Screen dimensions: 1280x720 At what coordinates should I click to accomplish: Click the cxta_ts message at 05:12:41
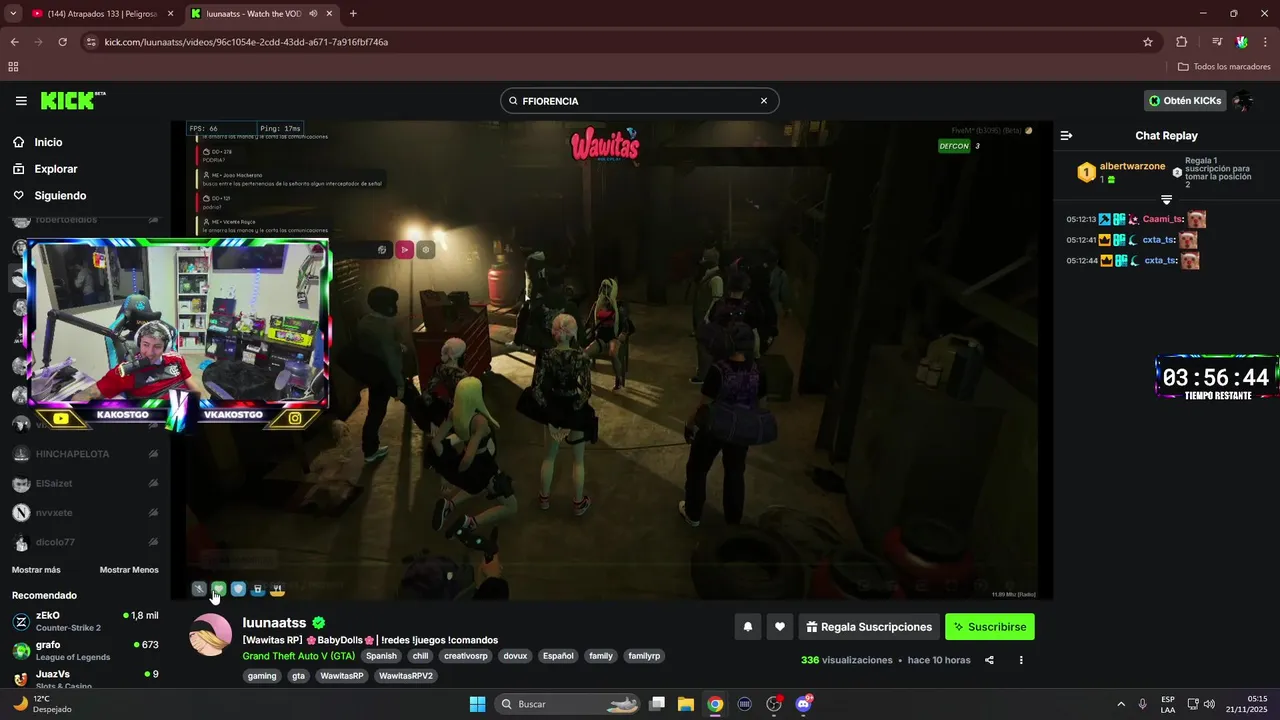click(x=1132, y=240)
